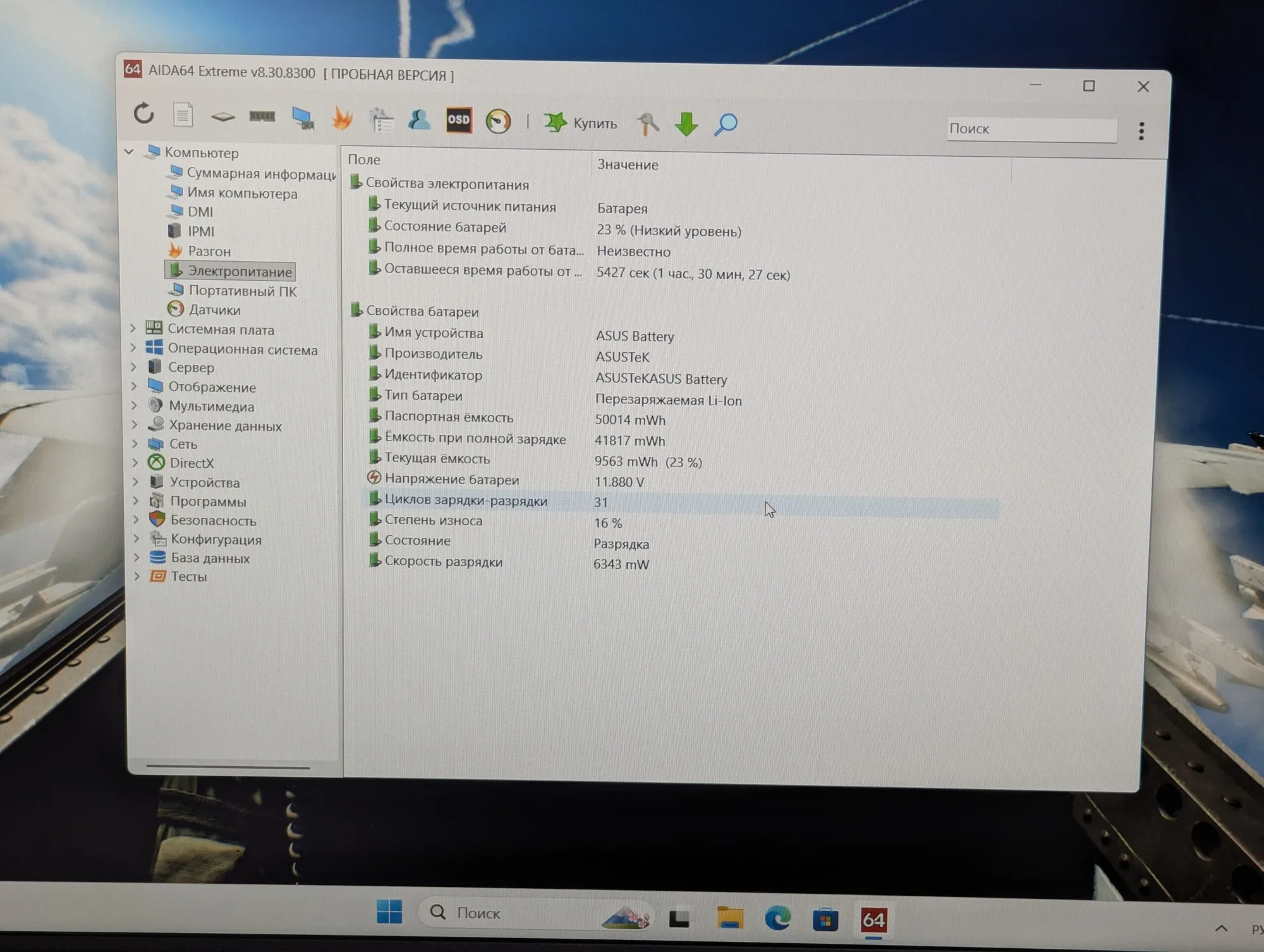Open the SensorPanel gauge icon
Viewport: 1264px width, 952px height.
(x=498, y=121)
